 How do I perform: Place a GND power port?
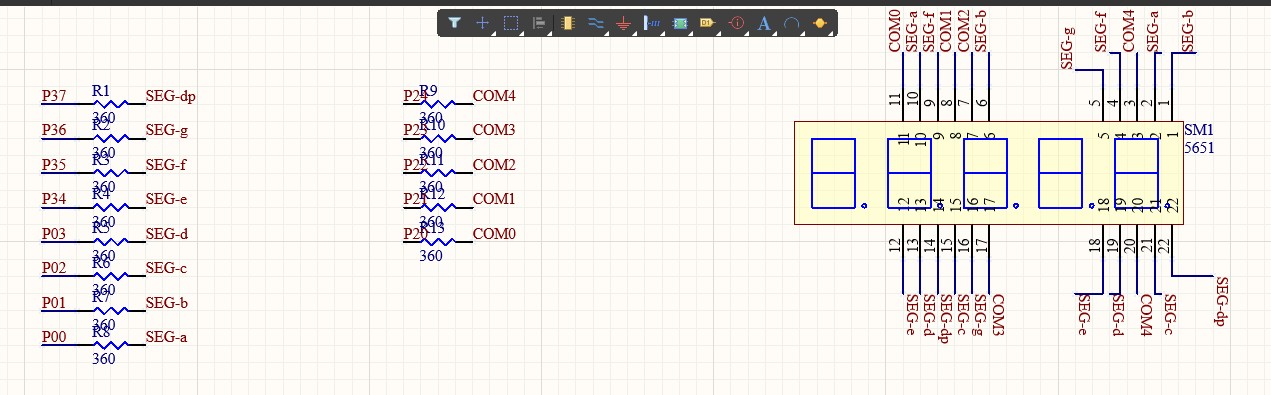(x=623, y=22)
